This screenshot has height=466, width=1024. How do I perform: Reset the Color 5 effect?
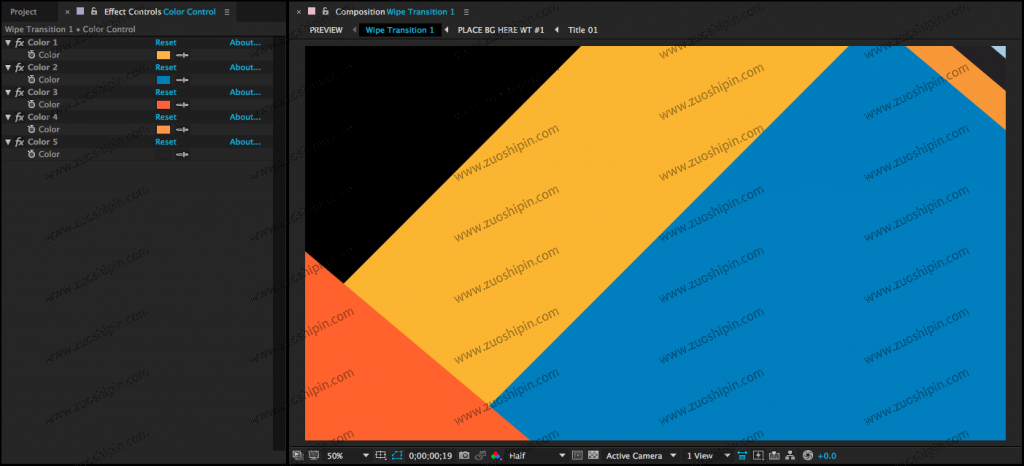tap(166, 142)
